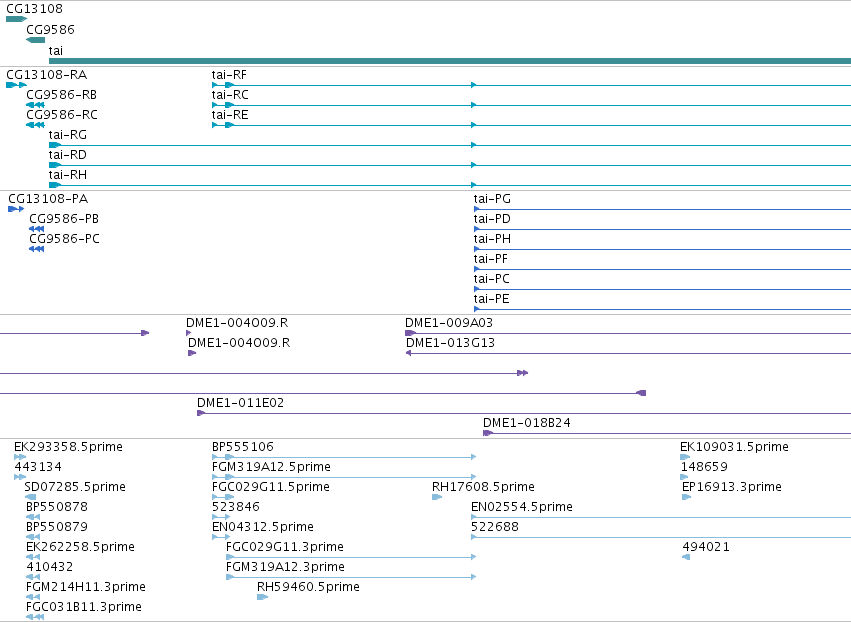Viewport: 851px width, 622px height.
Task: Click arrow glyph under RH17608.5prime
Action: [437, 497]
